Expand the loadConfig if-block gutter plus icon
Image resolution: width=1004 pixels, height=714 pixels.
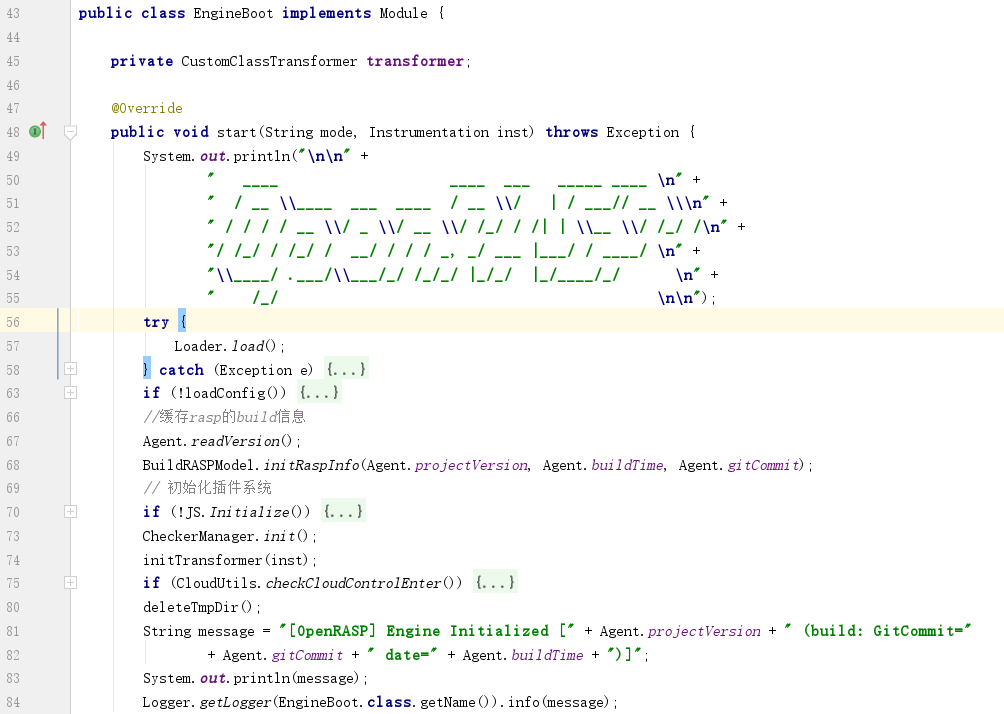(70, 393)
